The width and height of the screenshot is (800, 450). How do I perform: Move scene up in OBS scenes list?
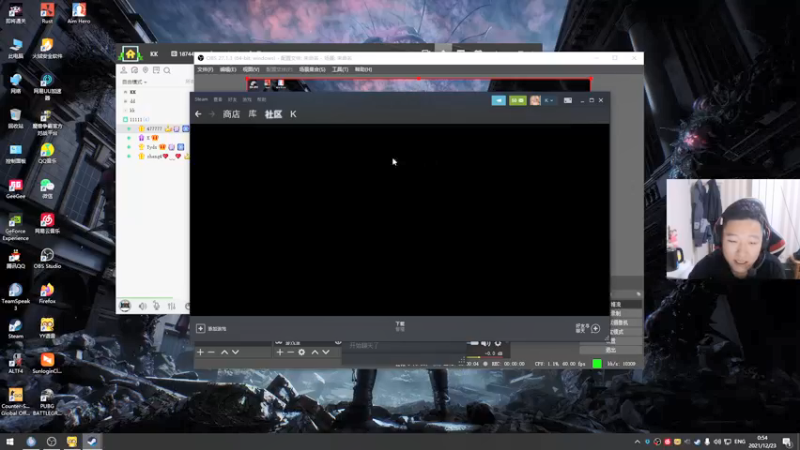tap(224, 352)
